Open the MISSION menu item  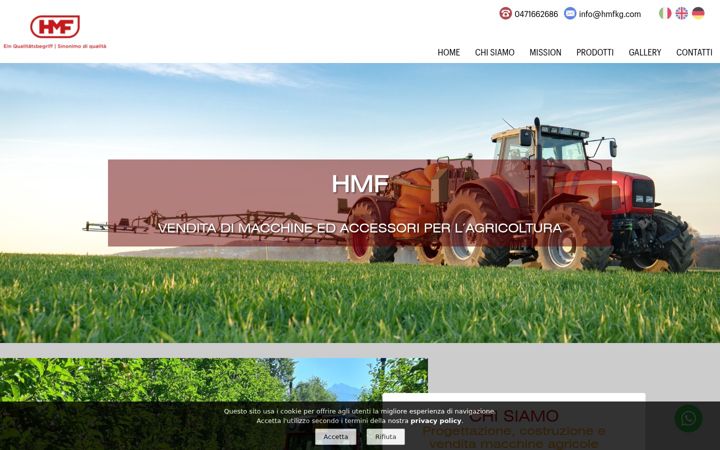[545, 52]
